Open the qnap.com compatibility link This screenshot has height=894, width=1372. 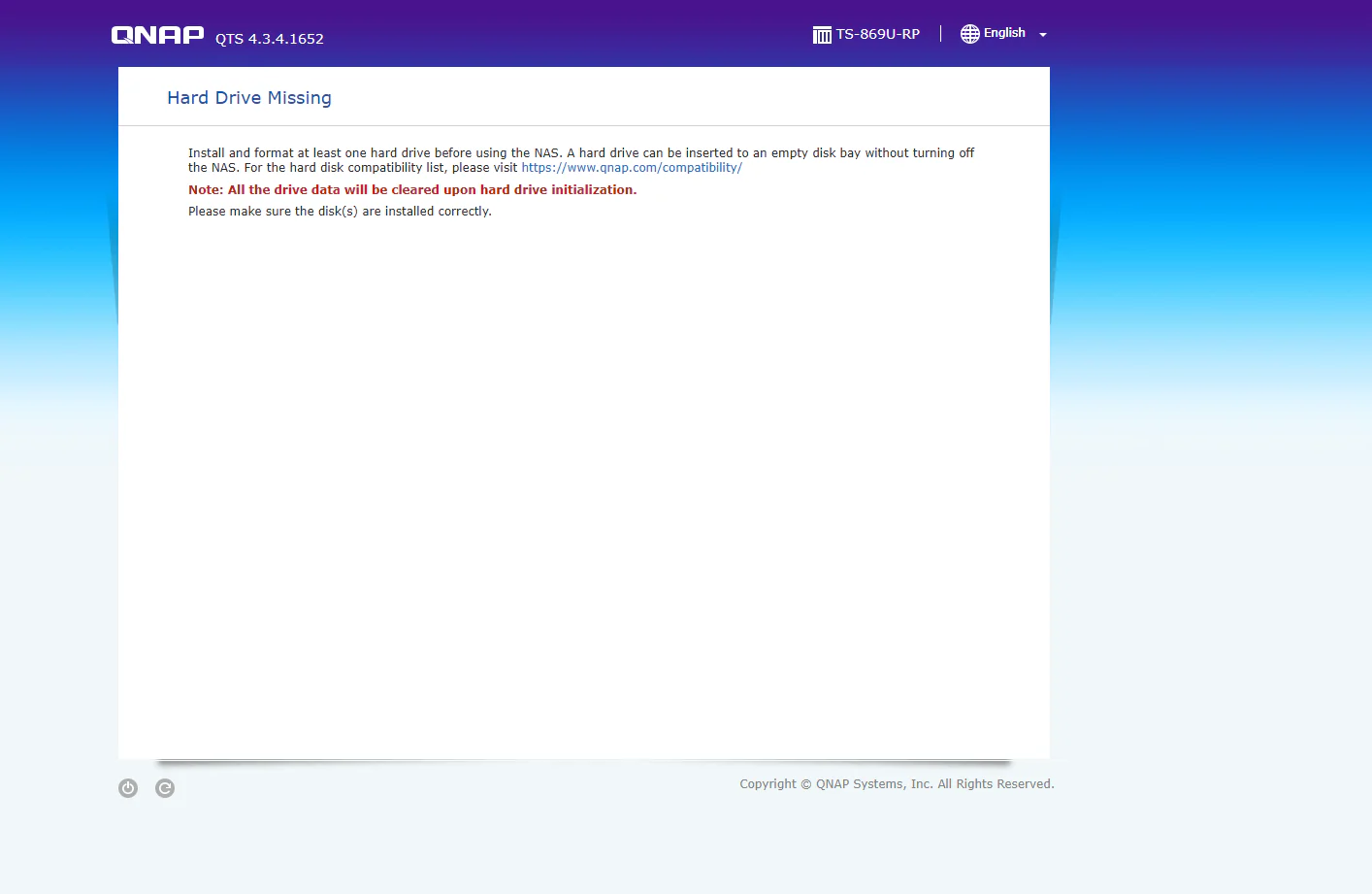(x=632, y=168)
